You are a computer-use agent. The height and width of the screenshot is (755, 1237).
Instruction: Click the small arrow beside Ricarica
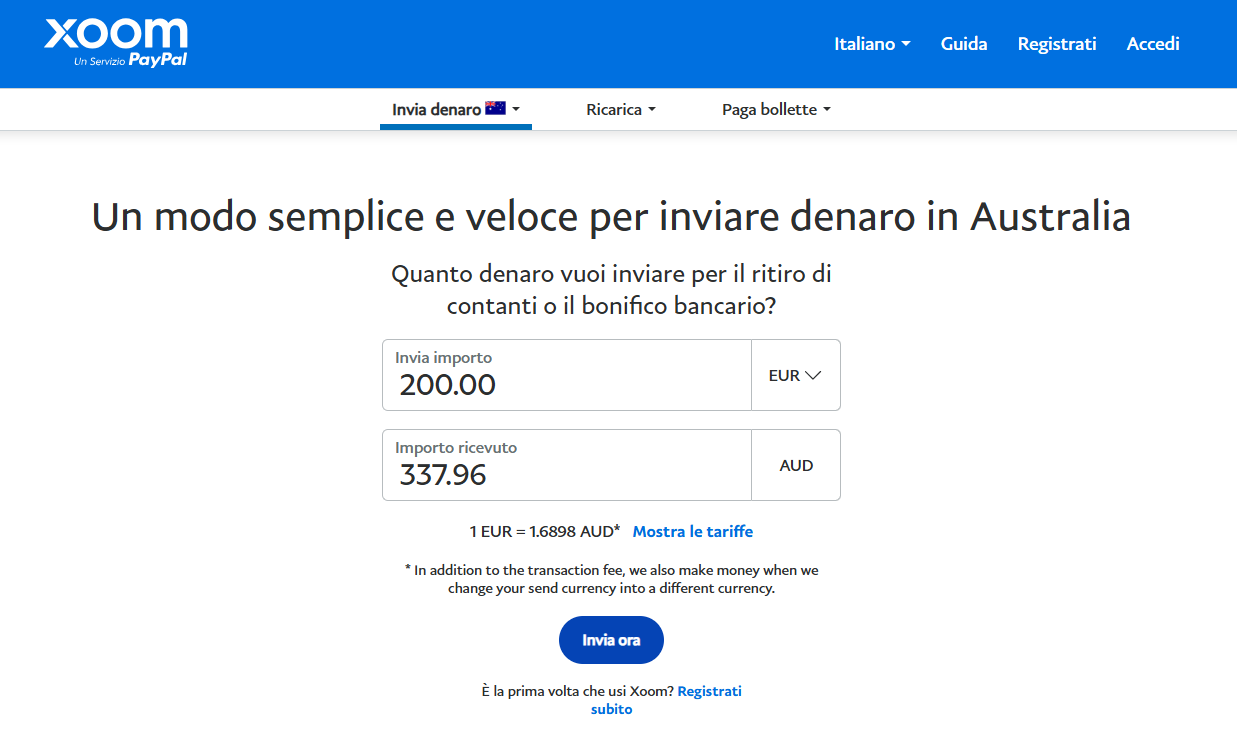[652, 110]
